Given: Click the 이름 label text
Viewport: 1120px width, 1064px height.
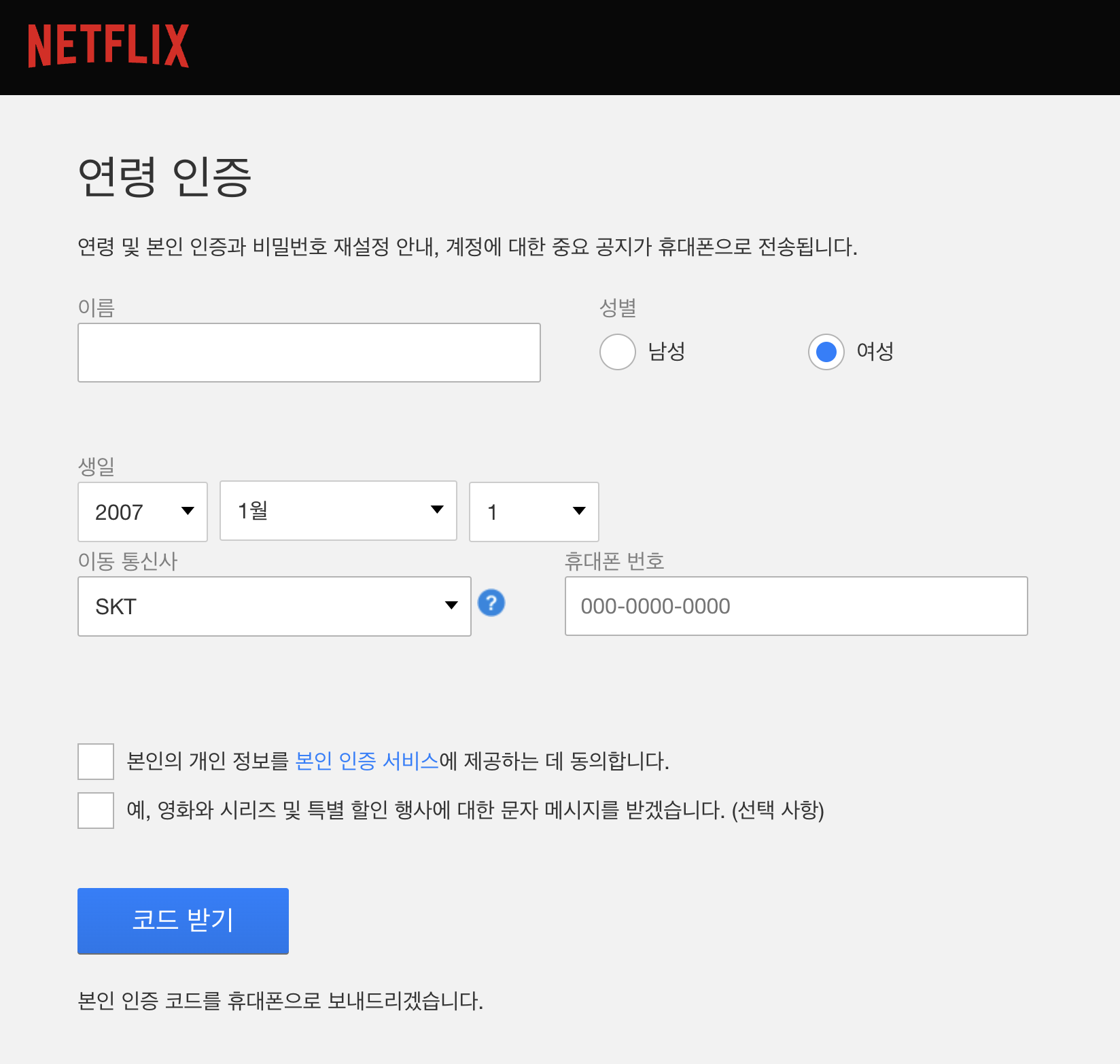Looking at the screenshot, I should point(97,307).
